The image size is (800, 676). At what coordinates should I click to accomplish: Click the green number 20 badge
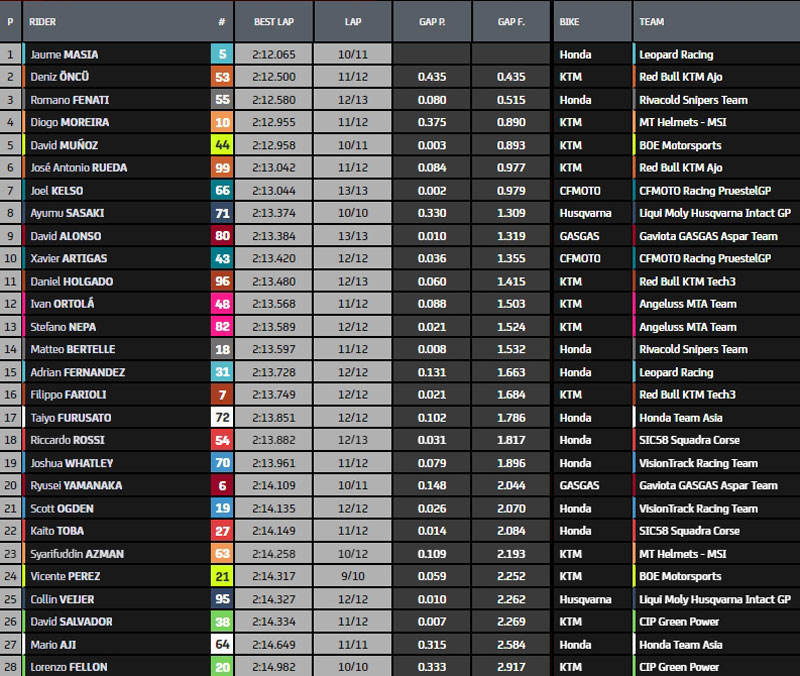pos(221,667)
